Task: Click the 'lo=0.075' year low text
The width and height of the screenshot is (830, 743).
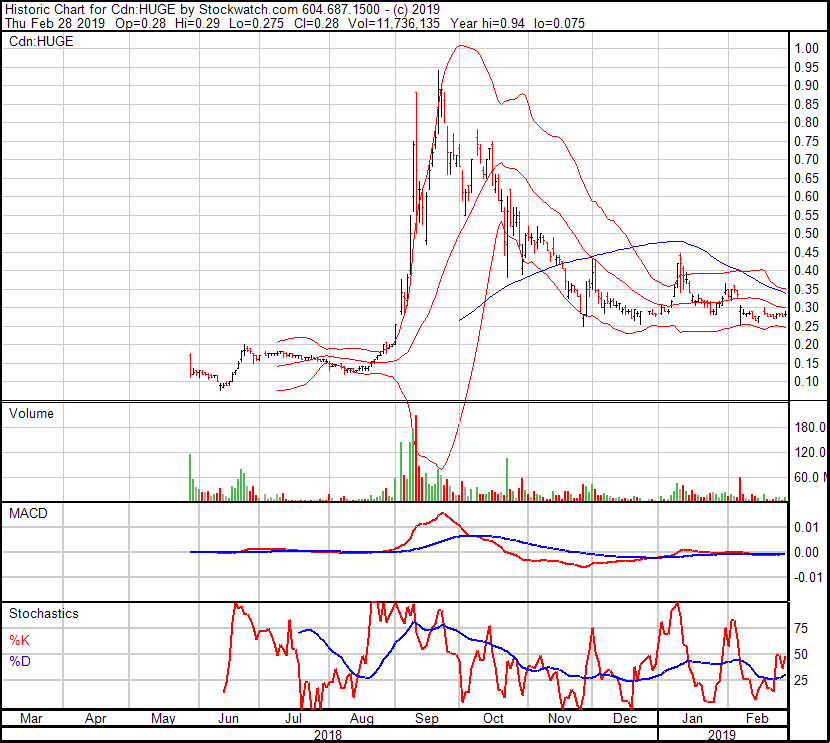Action: [x=560, y=23]
